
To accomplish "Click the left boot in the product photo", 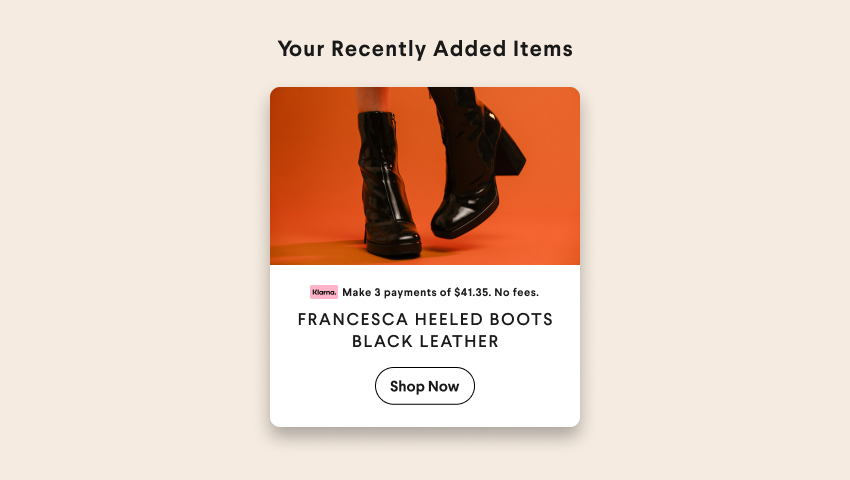I will tap(385, 185).
